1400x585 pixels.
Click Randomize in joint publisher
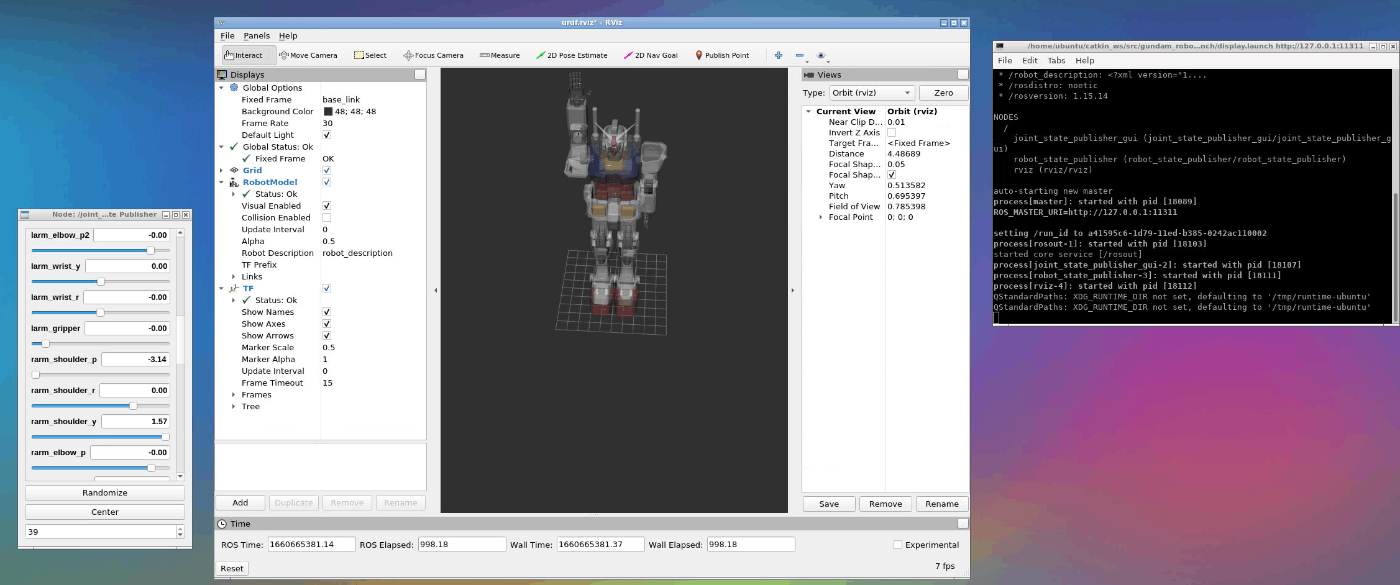[105, 493]
